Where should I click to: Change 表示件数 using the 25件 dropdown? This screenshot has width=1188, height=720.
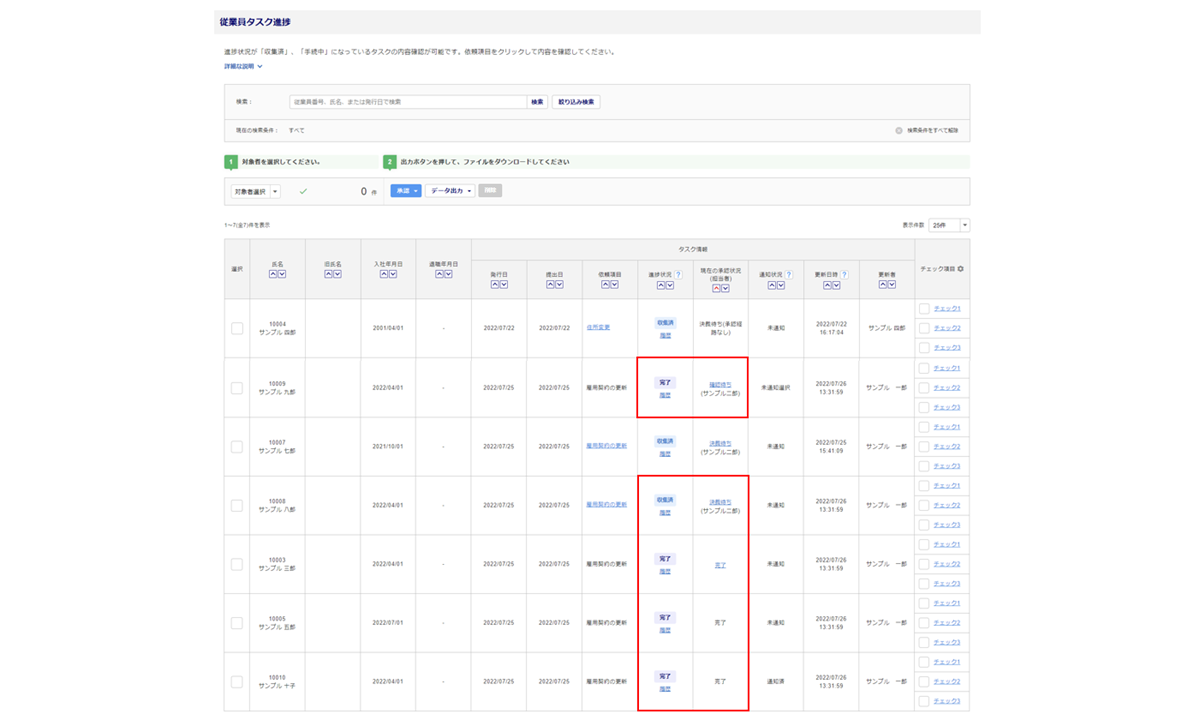tap(949, 225)
